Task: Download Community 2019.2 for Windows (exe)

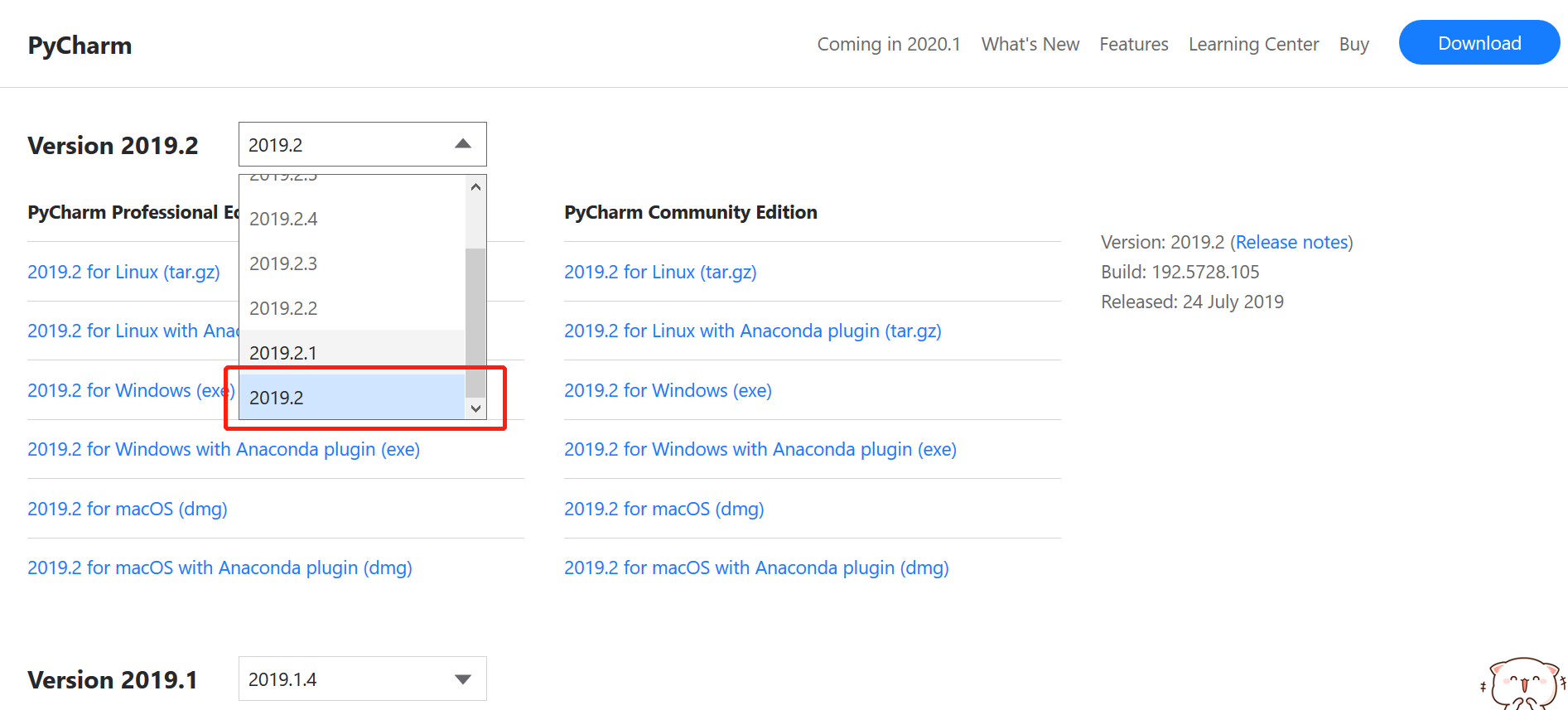Action: pyautogui.click(x=668, y=390)
